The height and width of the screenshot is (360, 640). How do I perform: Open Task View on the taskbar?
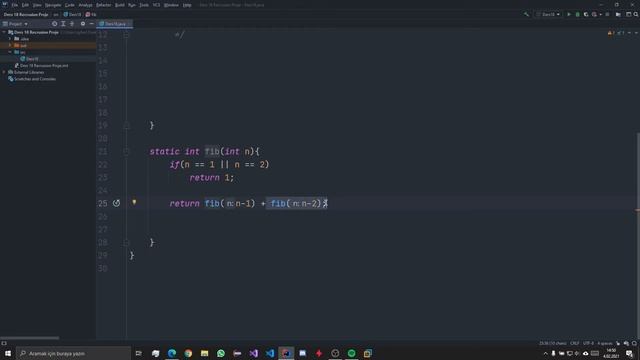coord(138,353)
